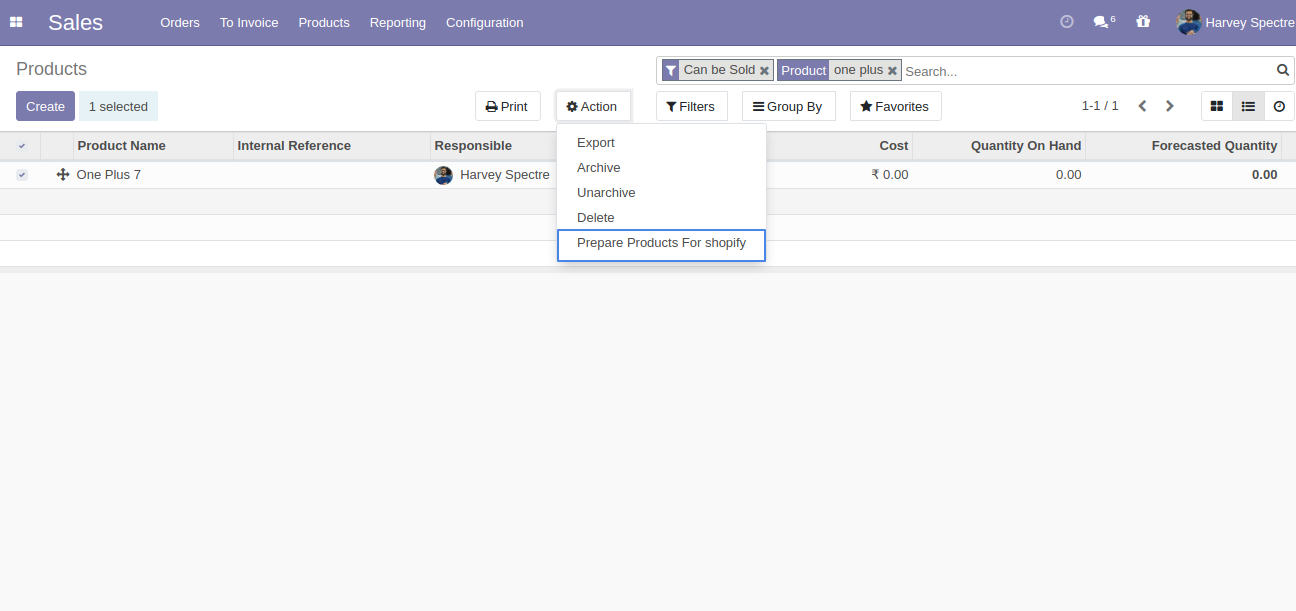Open the apps grid home menu icon
The image size is (1296, 611).
click(x=16, y=22)
